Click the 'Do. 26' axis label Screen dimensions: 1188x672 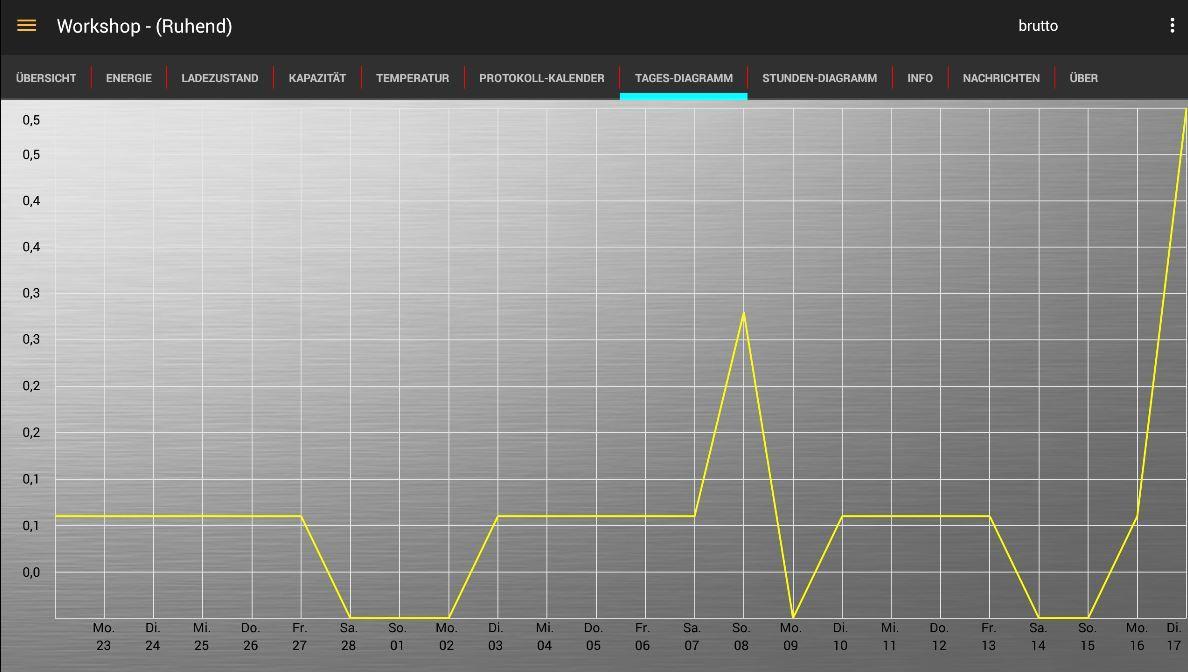pos(250,636)
